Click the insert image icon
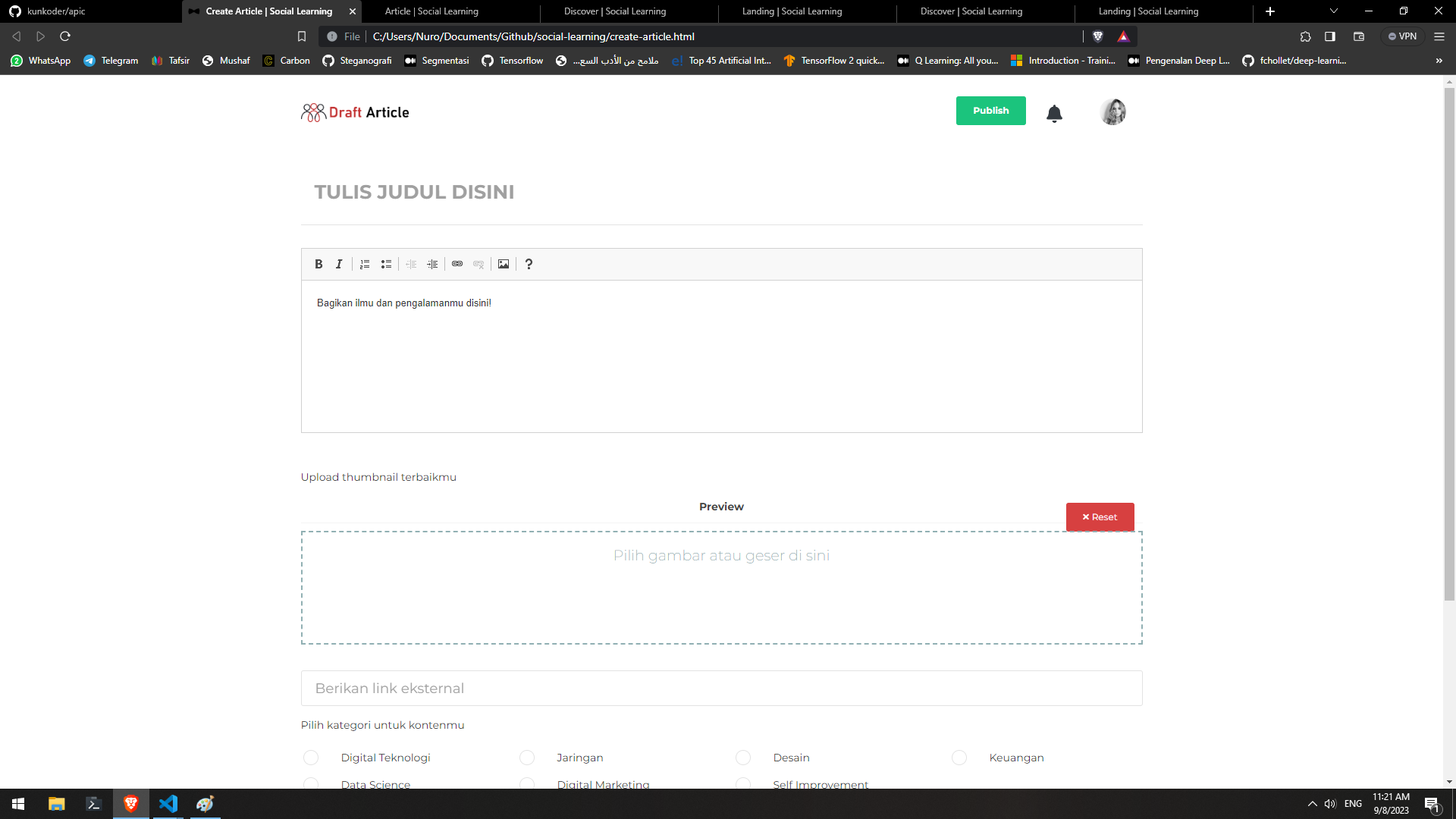 click(x=504, y=264)
